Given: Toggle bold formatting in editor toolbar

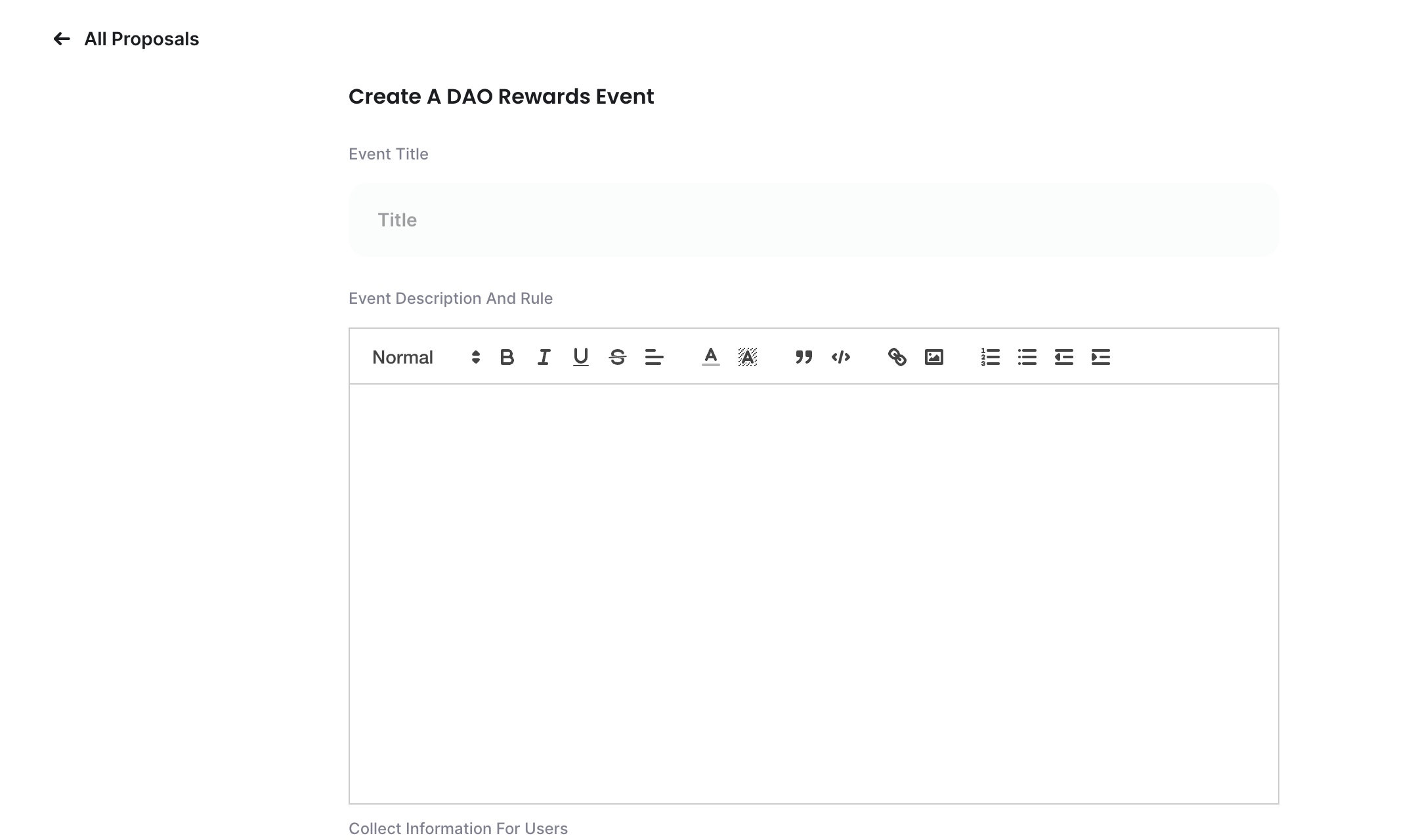Looking at the screenshot, I should tap(507, 357).
